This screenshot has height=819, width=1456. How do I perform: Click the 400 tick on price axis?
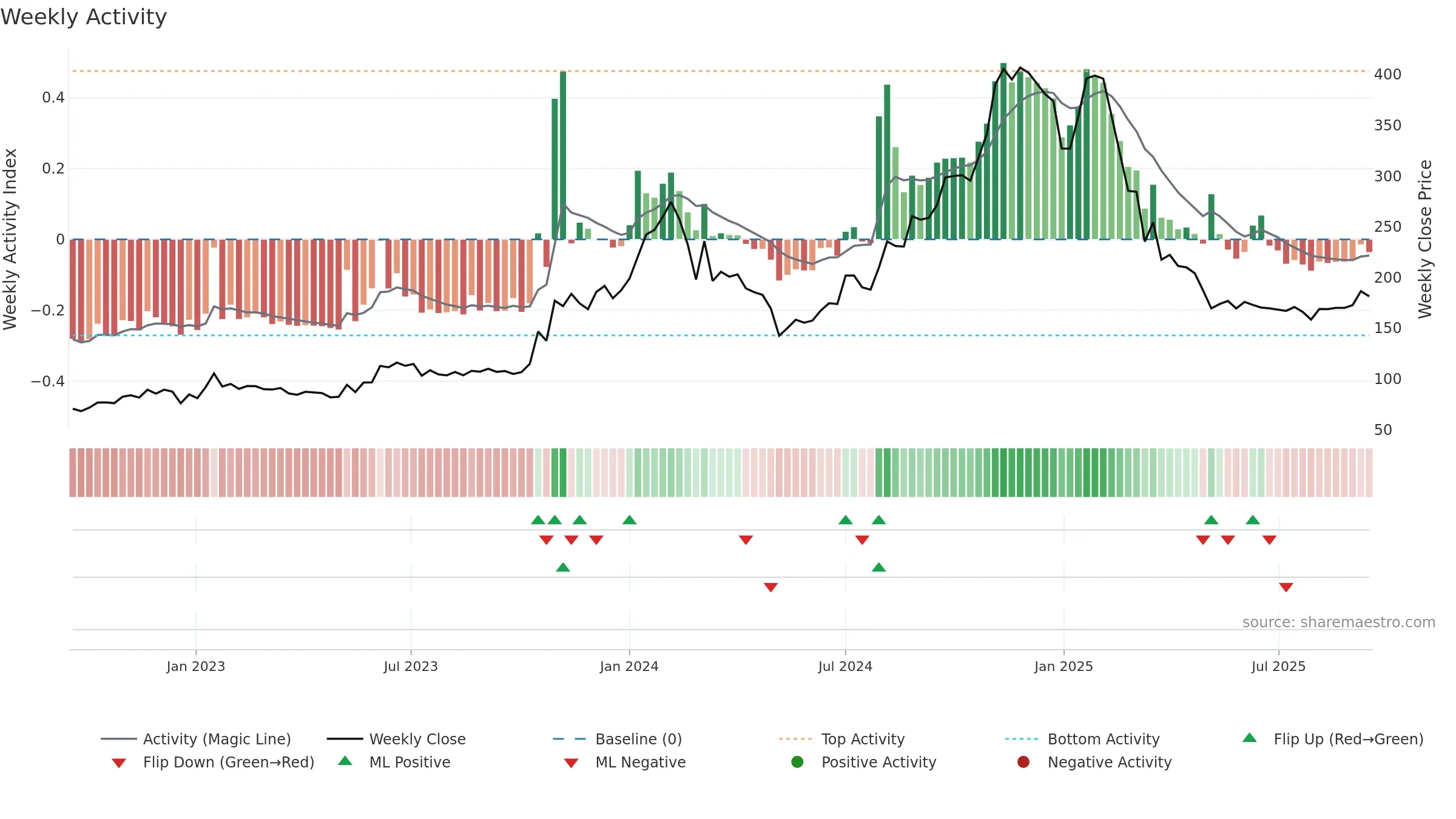tap(1388, 74)
